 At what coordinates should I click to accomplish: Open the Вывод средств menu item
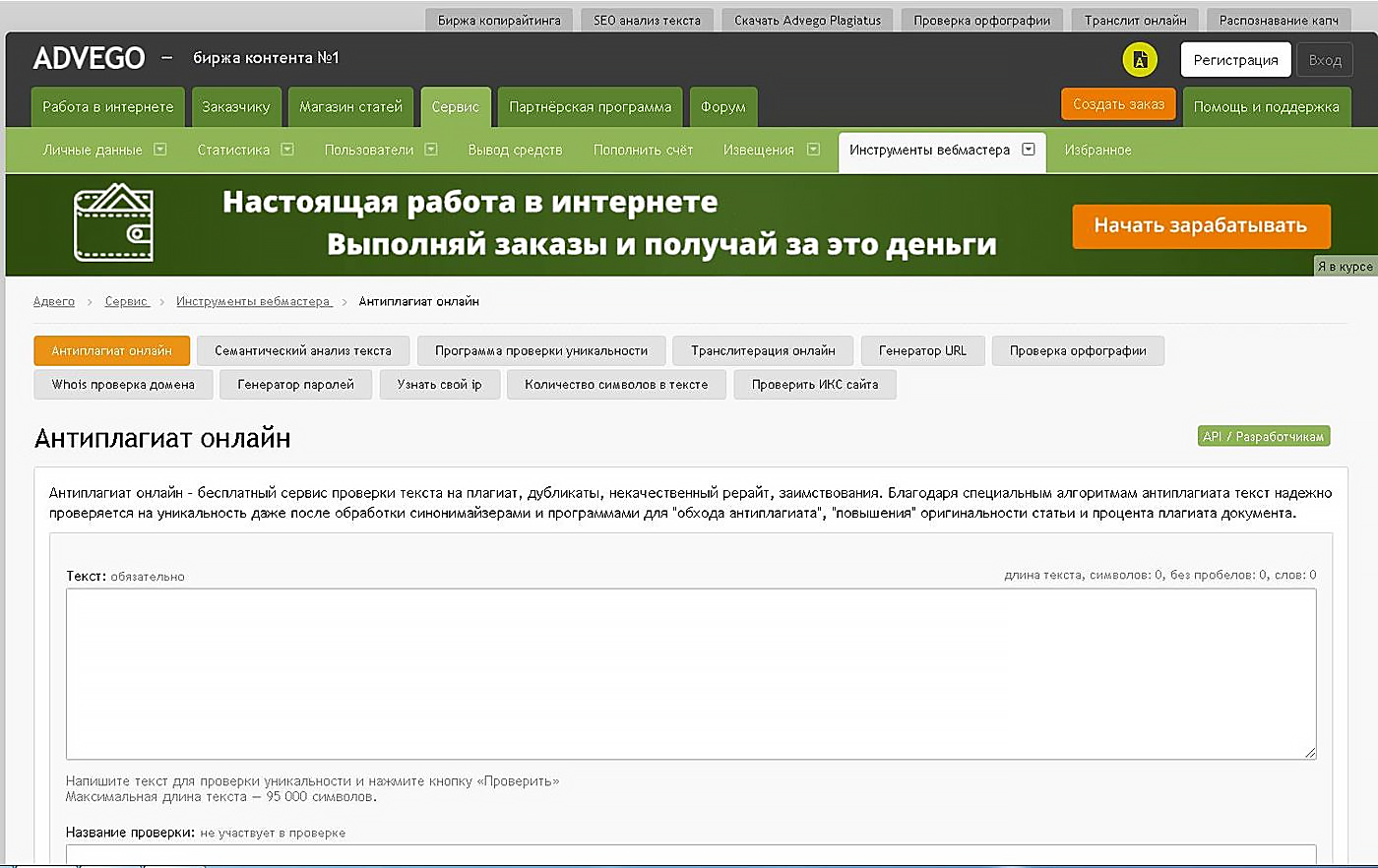point(515,150)
